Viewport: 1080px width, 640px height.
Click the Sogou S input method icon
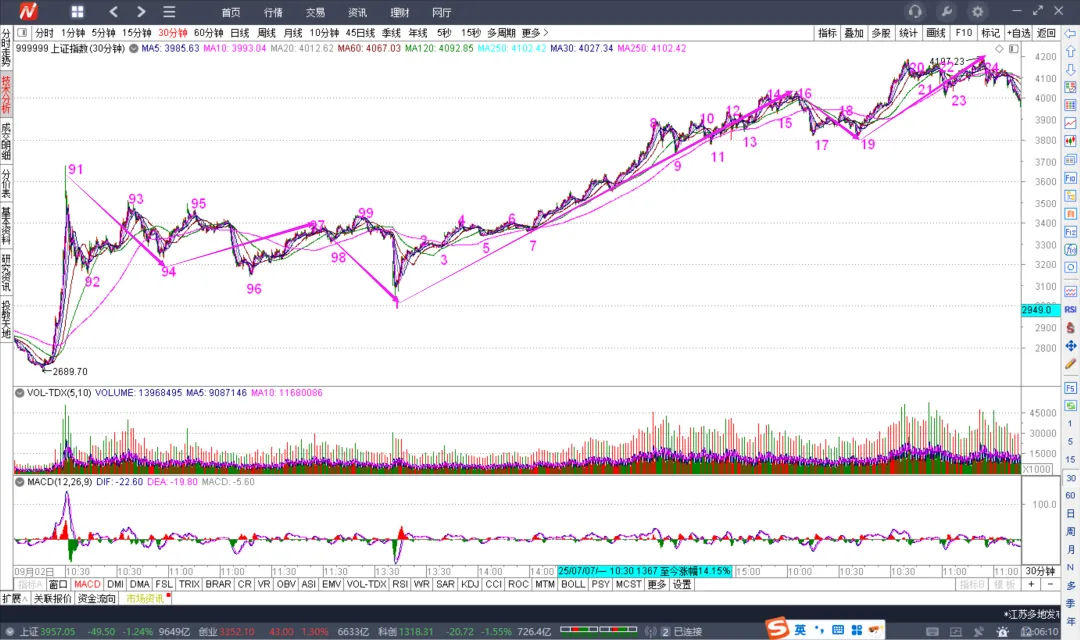[x=777, y=628]
